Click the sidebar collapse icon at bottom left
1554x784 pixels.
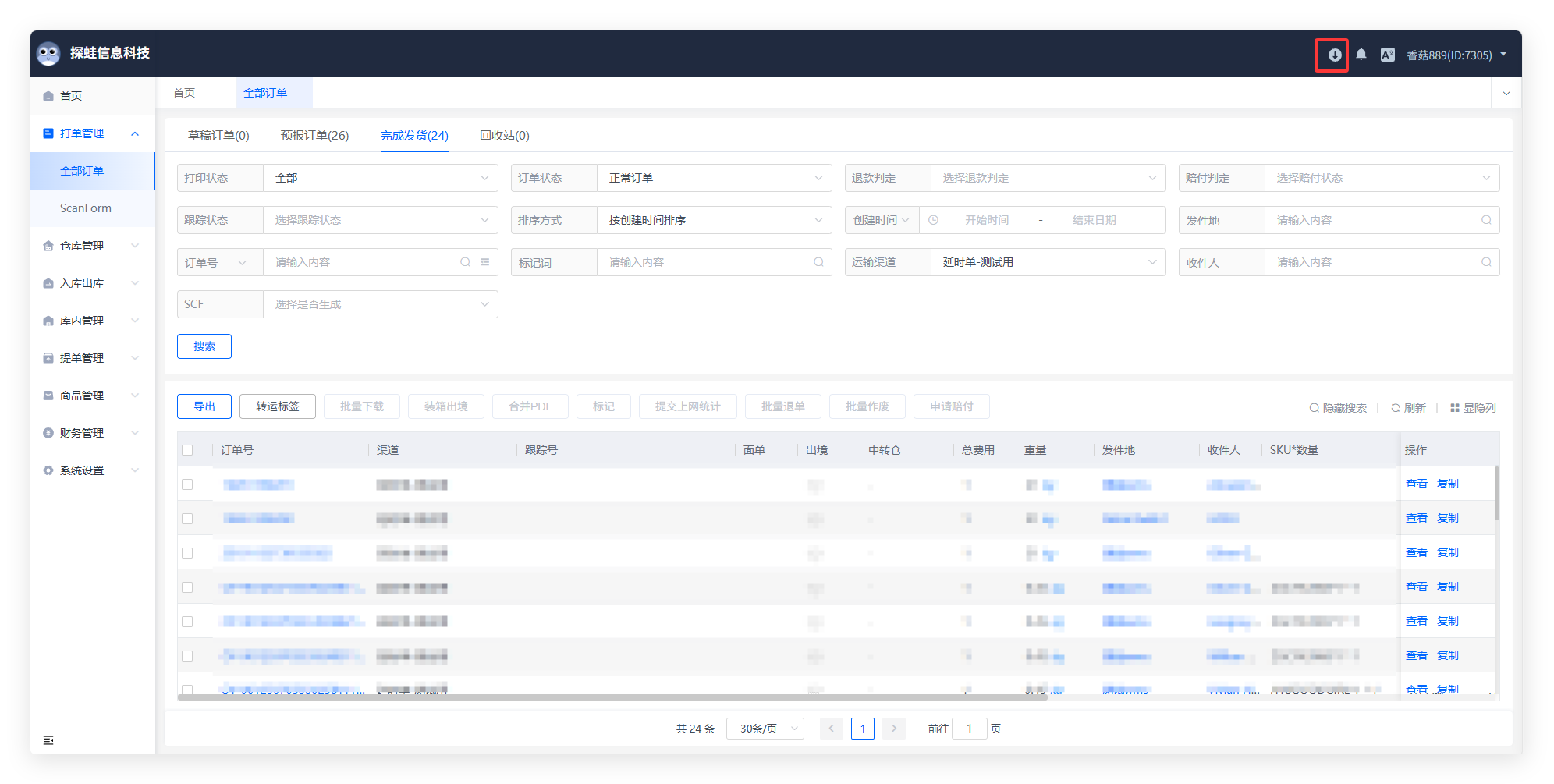pos(48,740)
